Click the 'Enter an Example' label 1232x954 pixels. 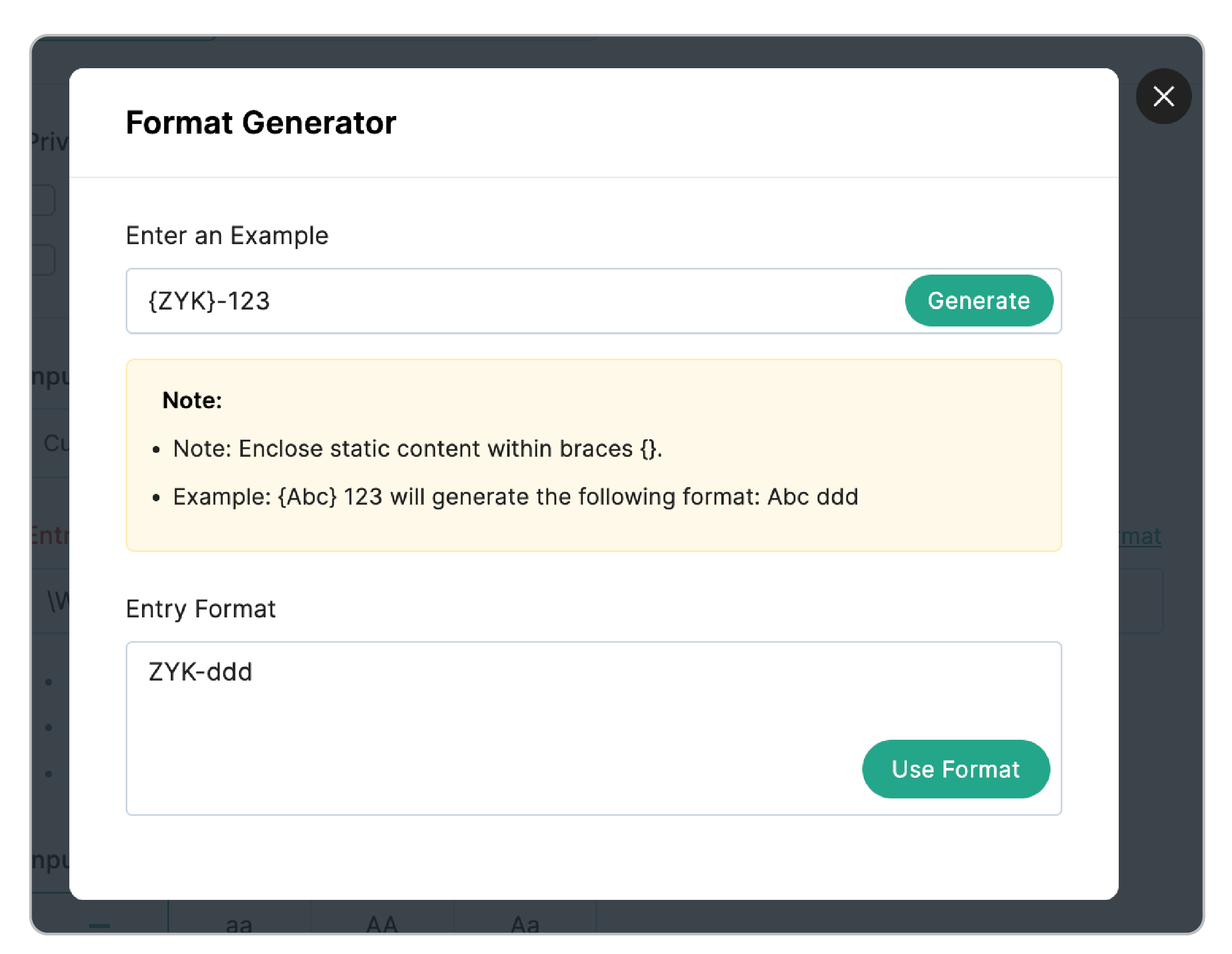[227, 235]
